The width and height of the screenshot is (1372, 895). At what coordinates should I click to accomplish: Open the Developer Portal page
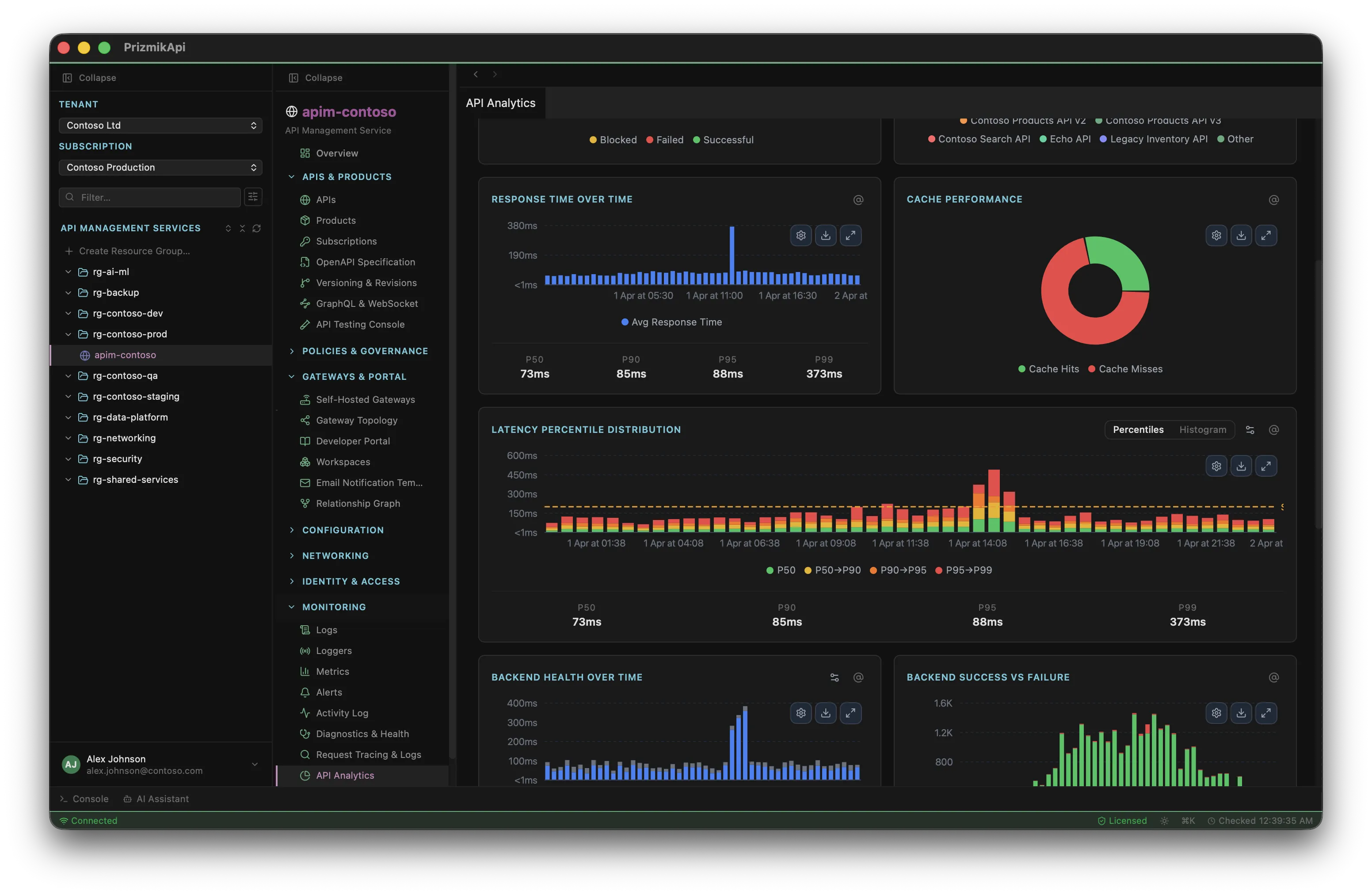click(352, 440)
